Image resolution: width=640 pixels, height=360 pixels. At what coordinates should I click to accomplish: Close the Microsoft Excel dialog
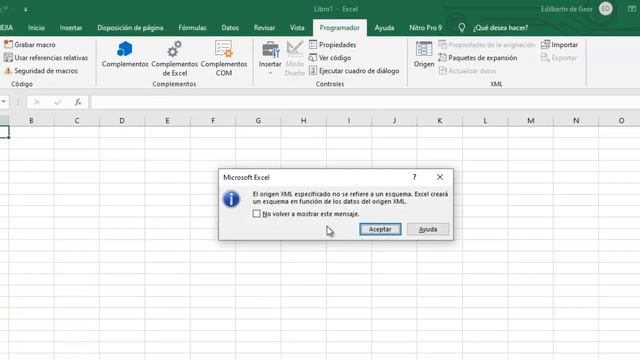pos(440,177)
